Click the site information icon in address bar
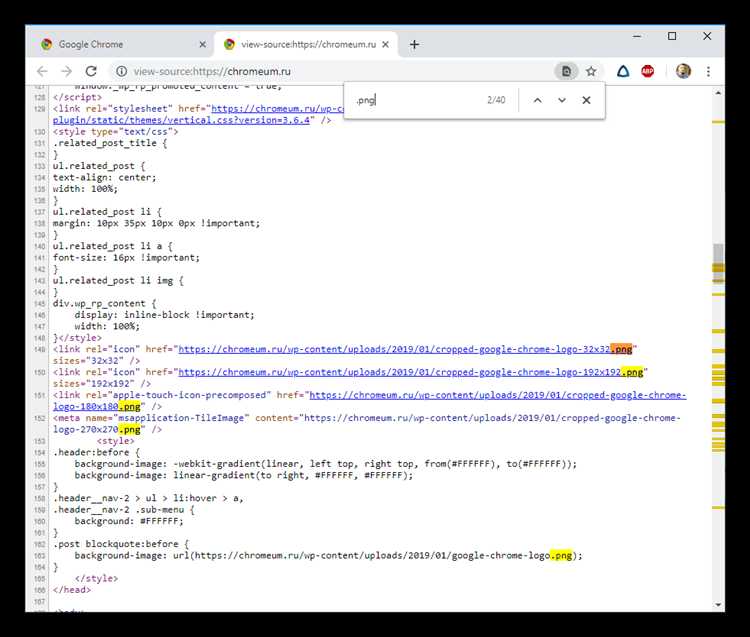Screen dimensions: 750x637 tap(121, 71)
